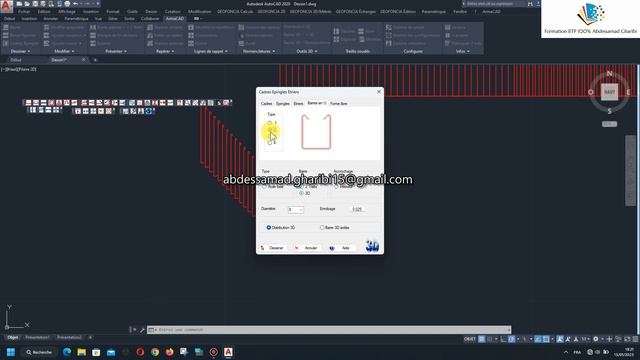Screen dimensions: 640x360
Task: Expand the Modifier ribbon panel
Action: click(64, 51)
